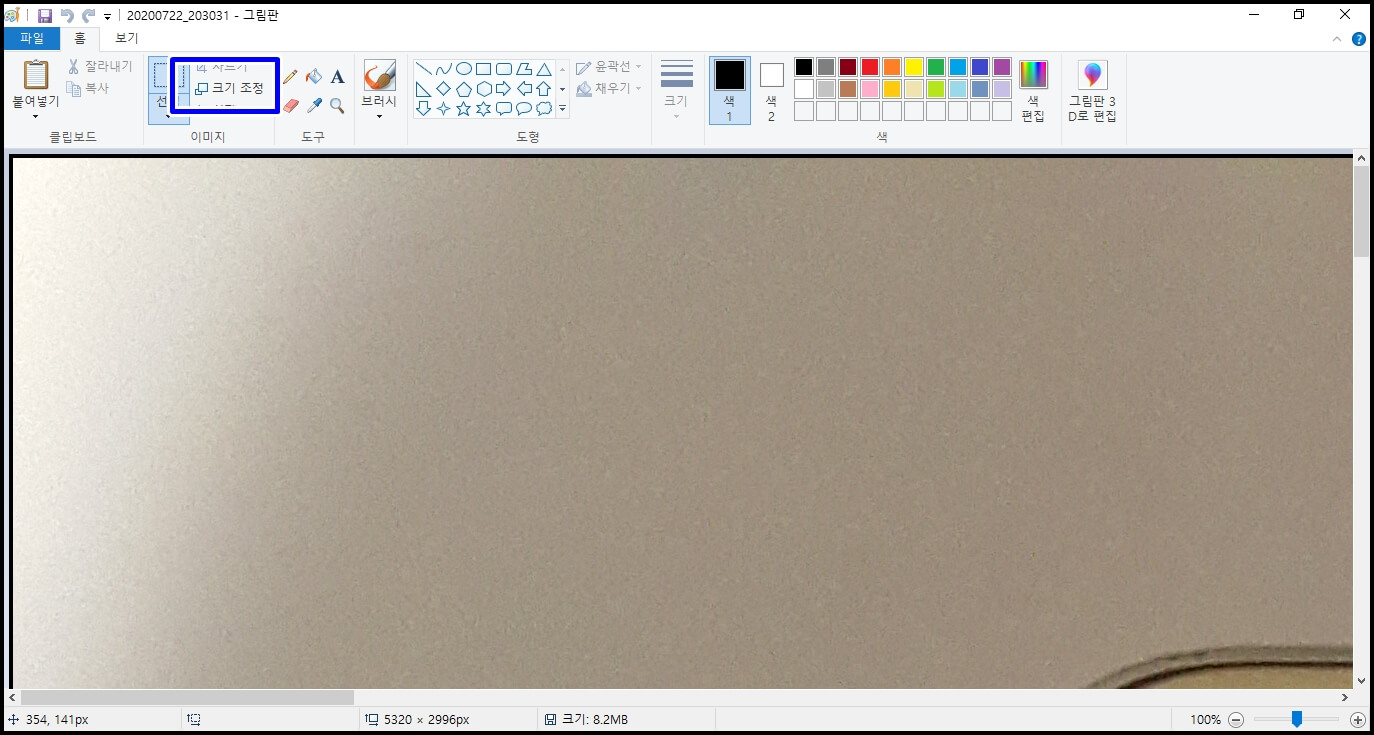Pick the green color swatch
Image resolution: width=1374 pixels, height=735 pixels.
[x=936, y=67]
